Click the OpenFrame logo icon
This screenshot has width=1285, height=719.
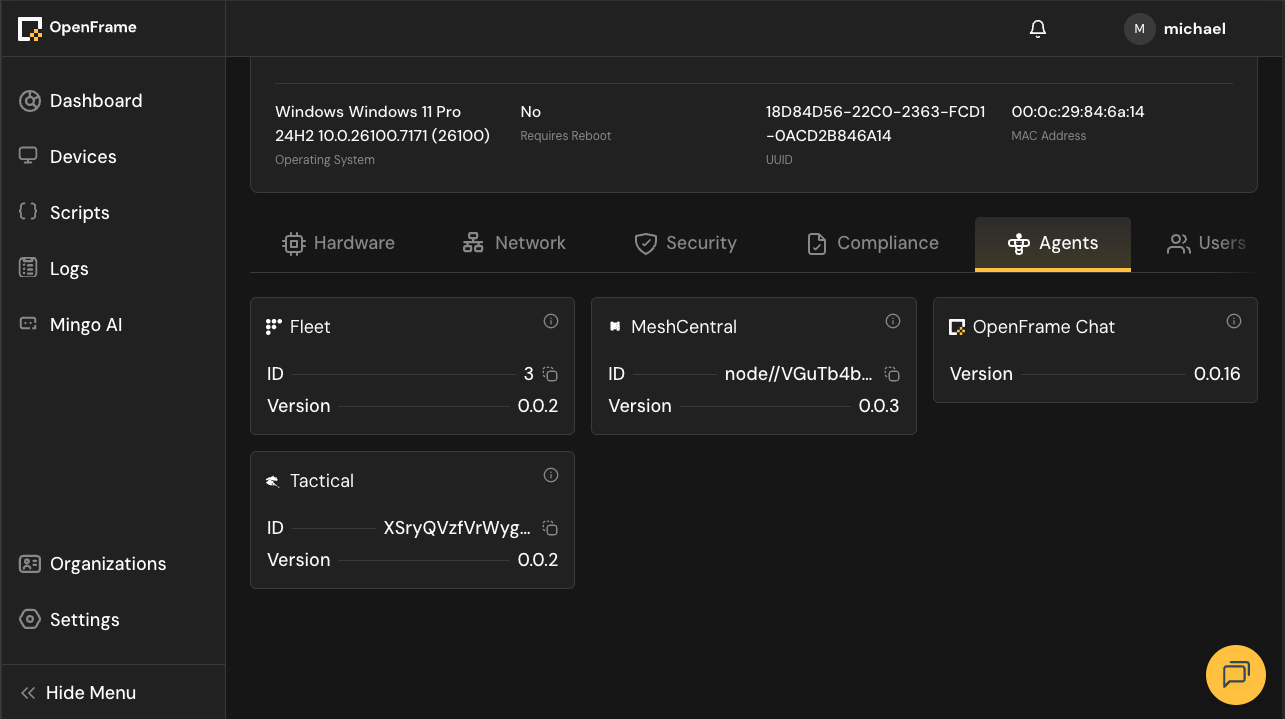point(30,29)
